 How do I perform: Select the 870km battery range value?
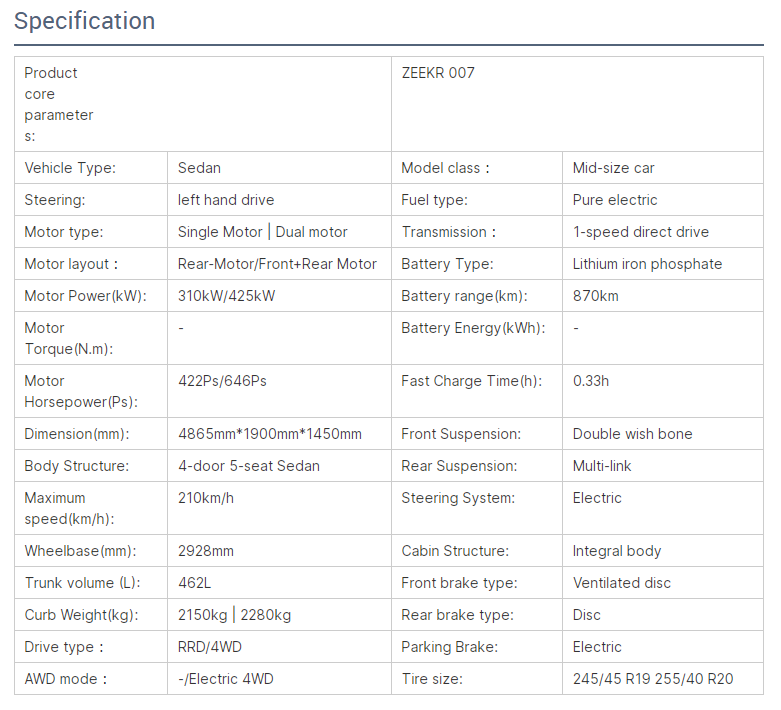click(595, 296)
